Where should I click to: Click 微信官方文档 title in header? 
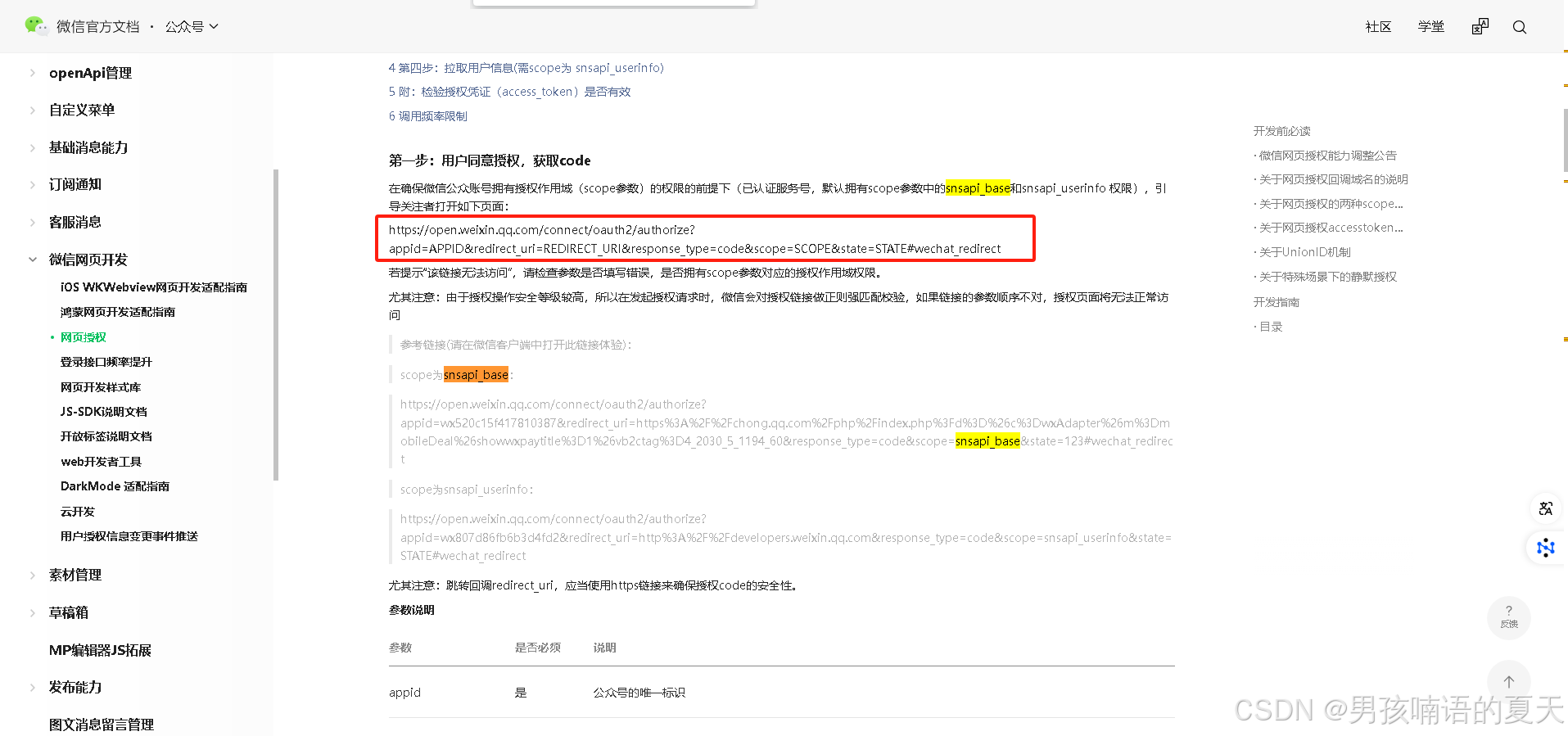tap(97, 26)
